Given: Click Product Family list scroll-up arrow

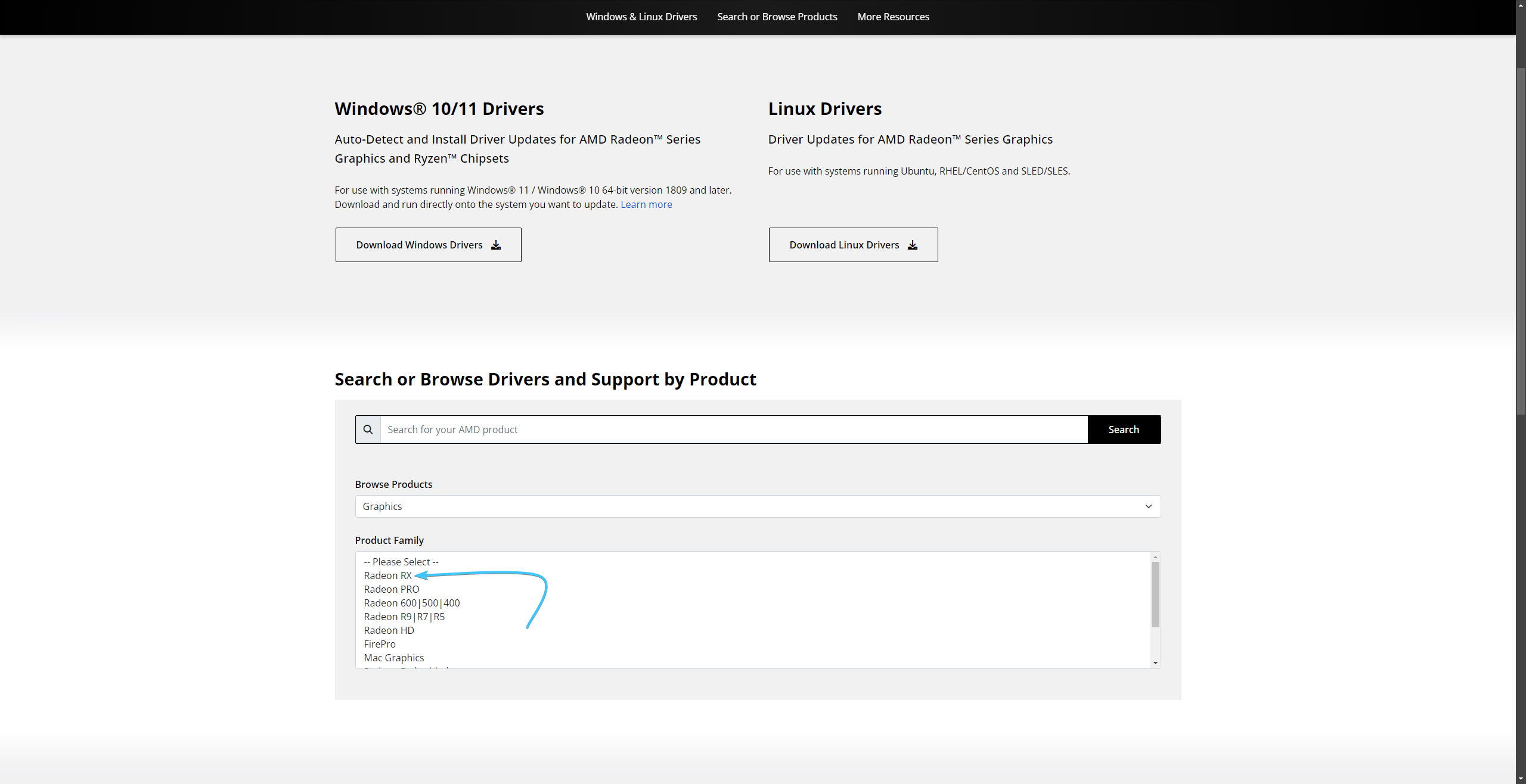Looking at the screenshot, I should pos(1155,557).
